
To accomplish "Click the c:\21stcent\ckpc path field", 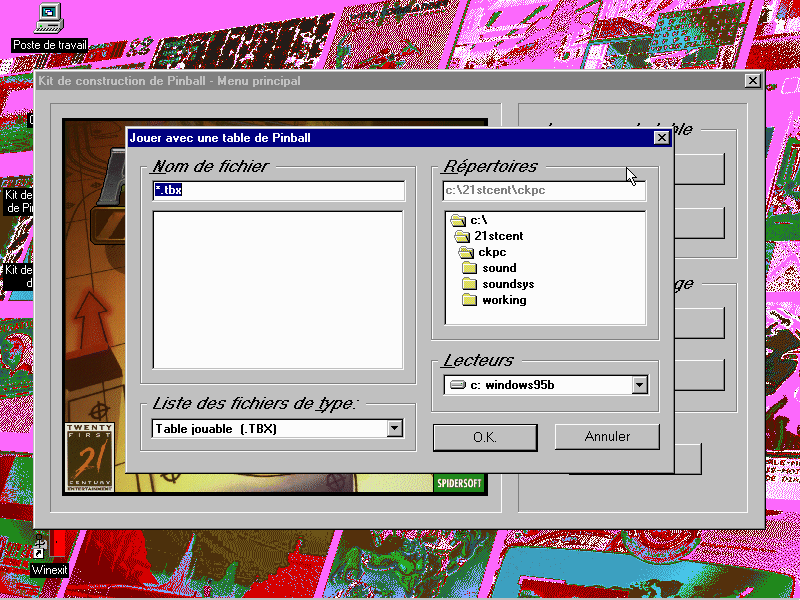I will click(x=544, y=190).
